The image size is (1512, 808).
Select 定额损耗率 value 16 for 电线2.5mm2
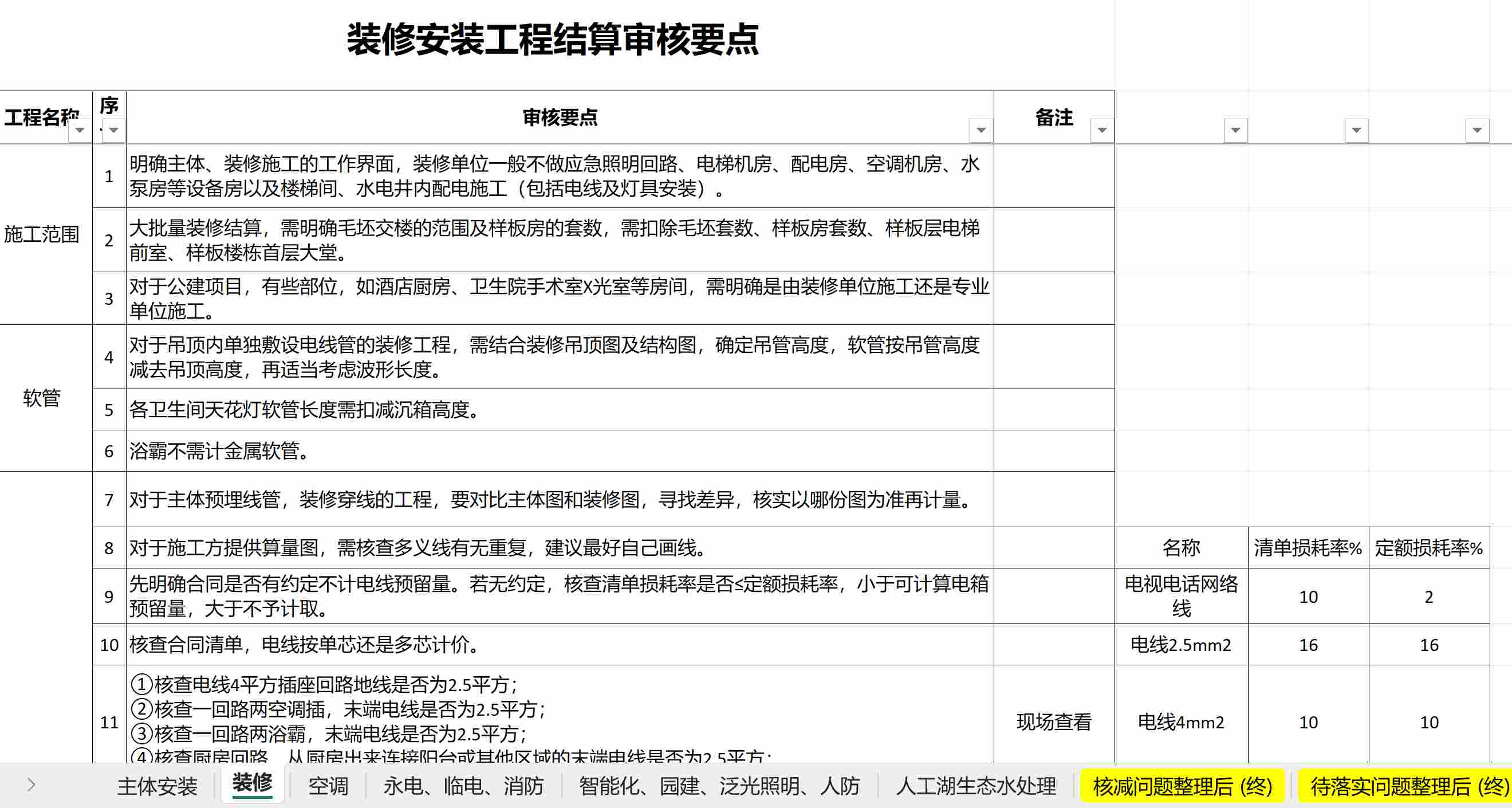click(x=1429, y=645)
